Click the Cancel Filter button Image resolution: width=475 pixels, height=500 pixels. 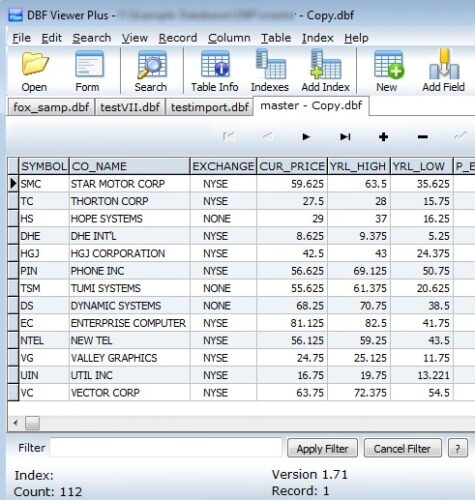[402, 448]
